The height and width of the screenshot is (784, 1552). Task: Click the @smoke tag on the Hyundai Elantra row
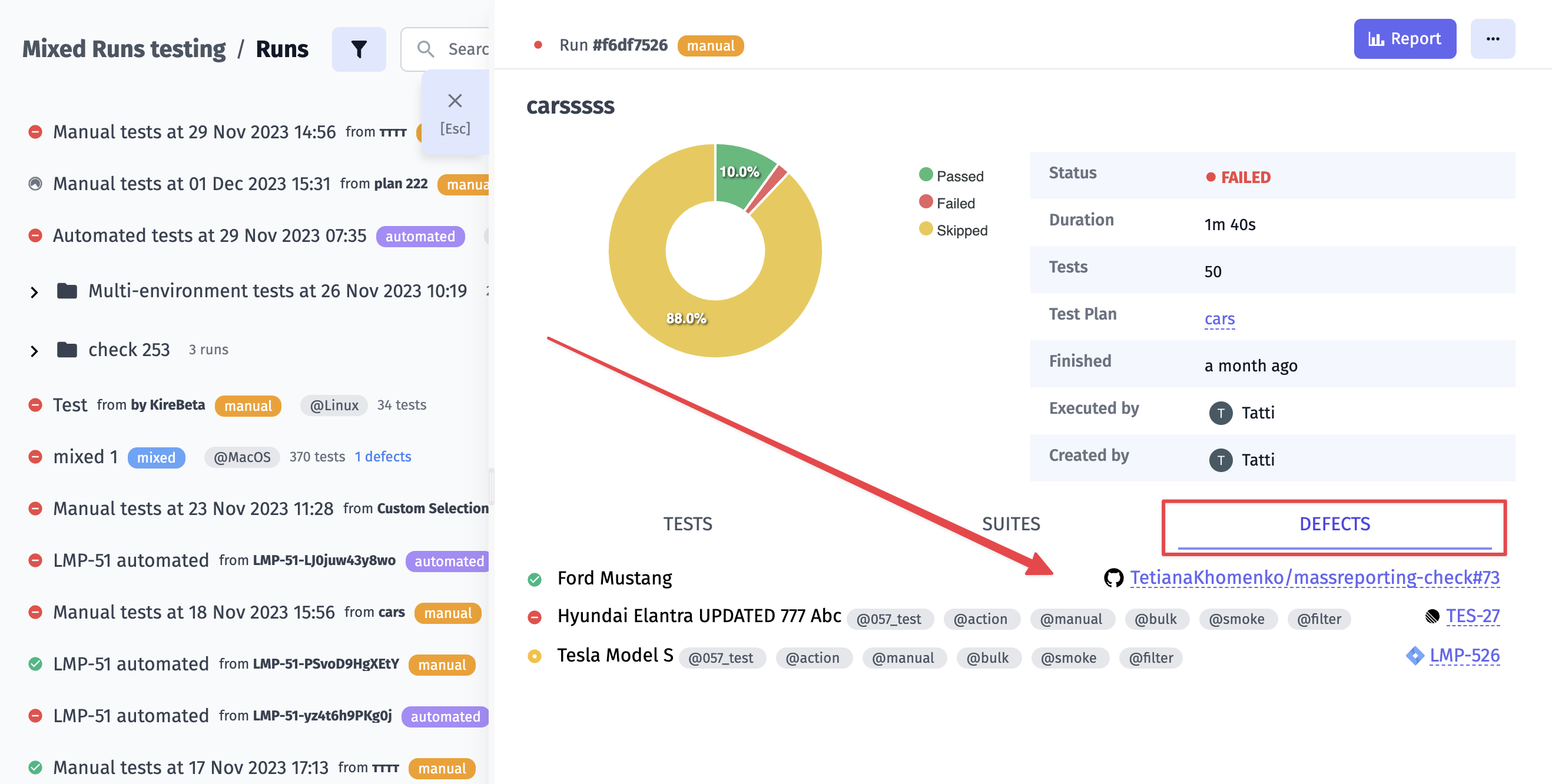[x=1237, y=619]
